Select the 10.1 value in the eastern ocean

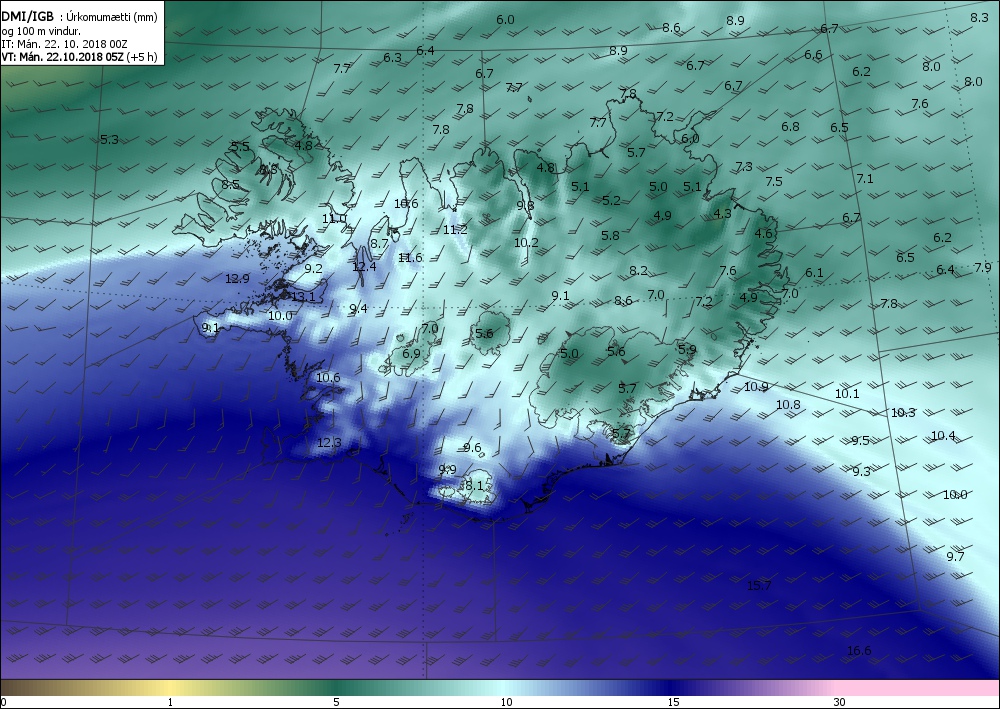tap(847, 393)
